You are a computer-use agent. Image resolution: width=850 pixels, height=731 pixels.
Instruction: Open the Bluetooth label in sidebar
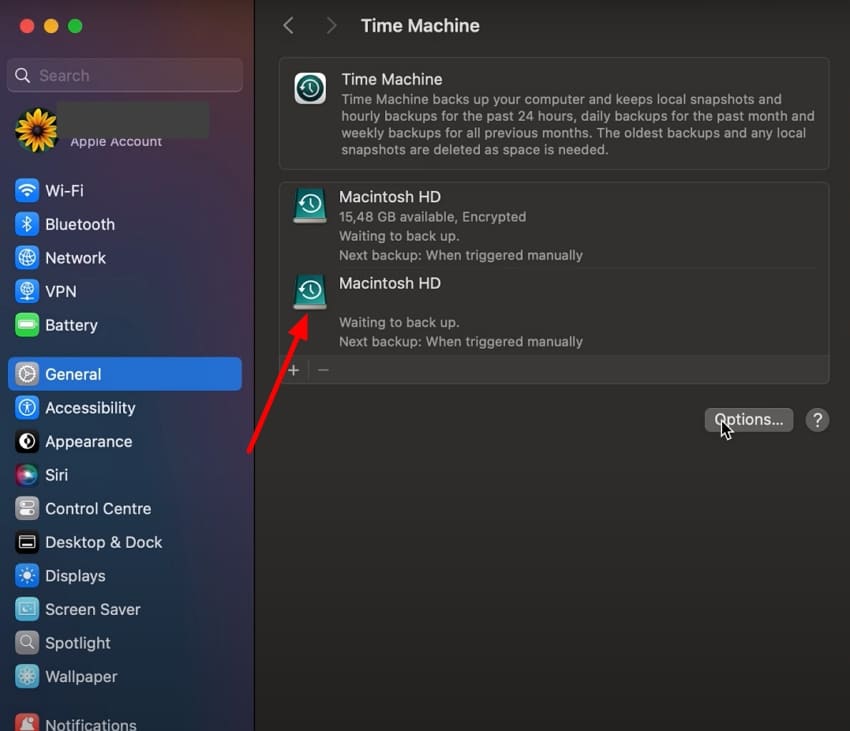click(x=80, y=225)
